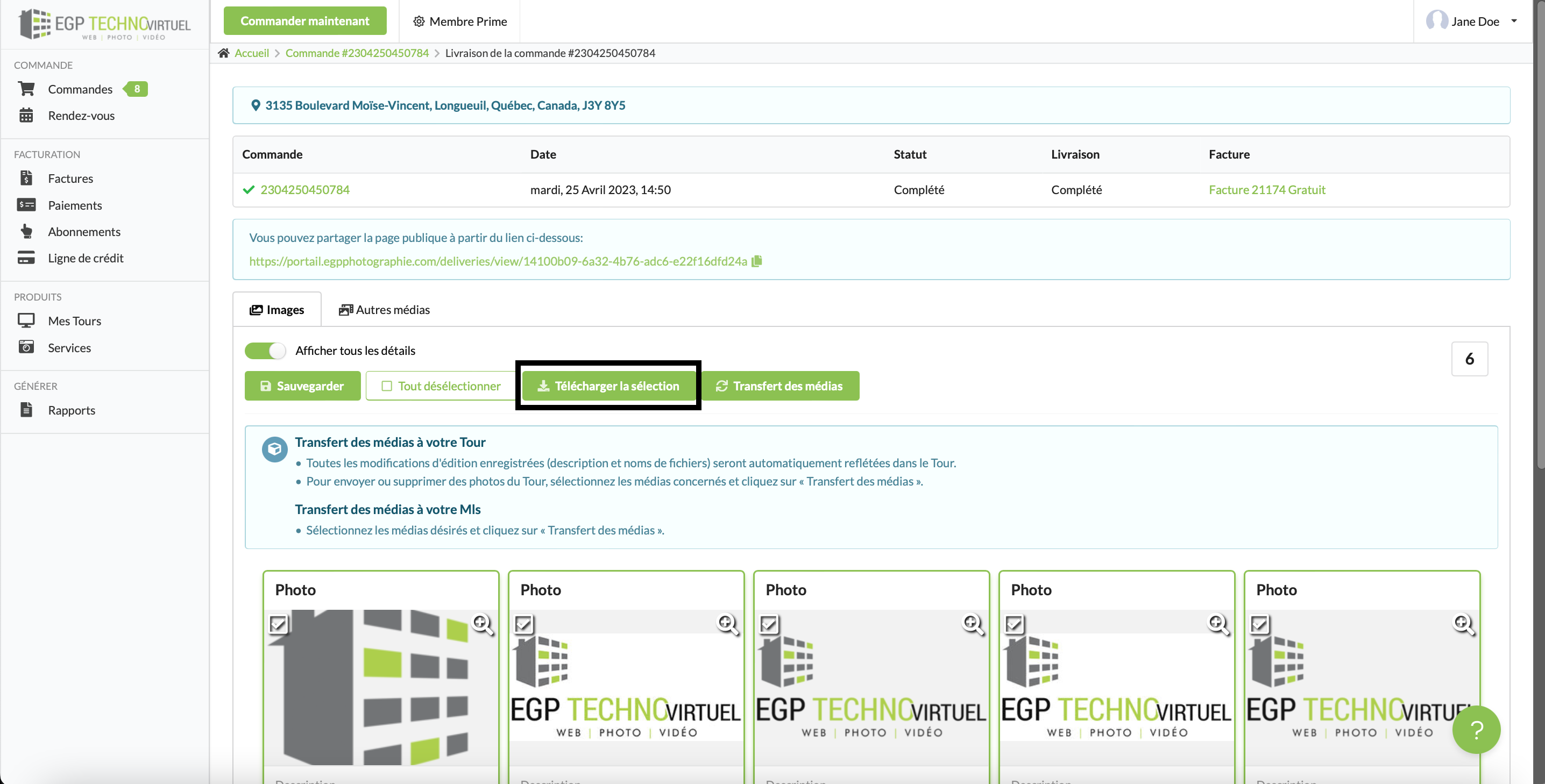
Task: Uncheck the first photo's selection checkbox
Action: click(x=278, y=624)
